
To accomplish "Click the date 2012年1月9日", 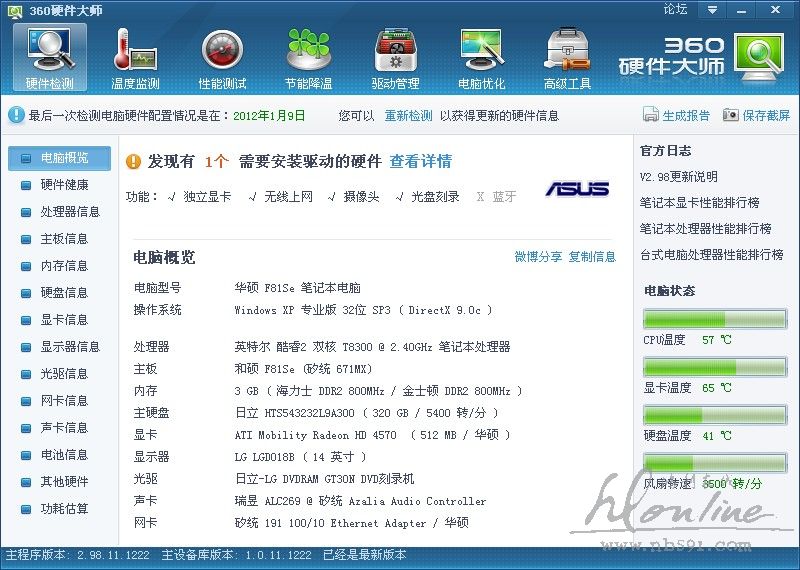I will click(x=269, y=115).
